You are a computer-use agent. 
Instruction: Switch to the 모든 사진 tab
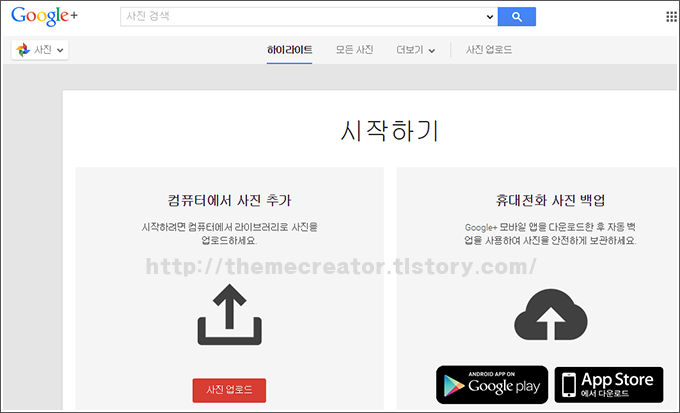click(354, 50)
